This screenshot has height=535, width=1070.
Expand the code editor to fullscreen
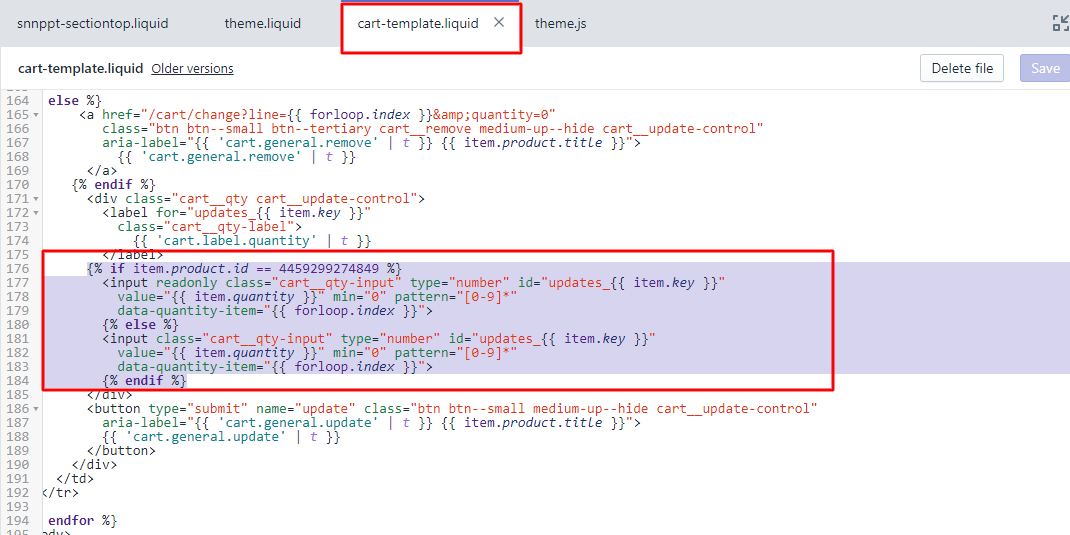[1060, 23]
